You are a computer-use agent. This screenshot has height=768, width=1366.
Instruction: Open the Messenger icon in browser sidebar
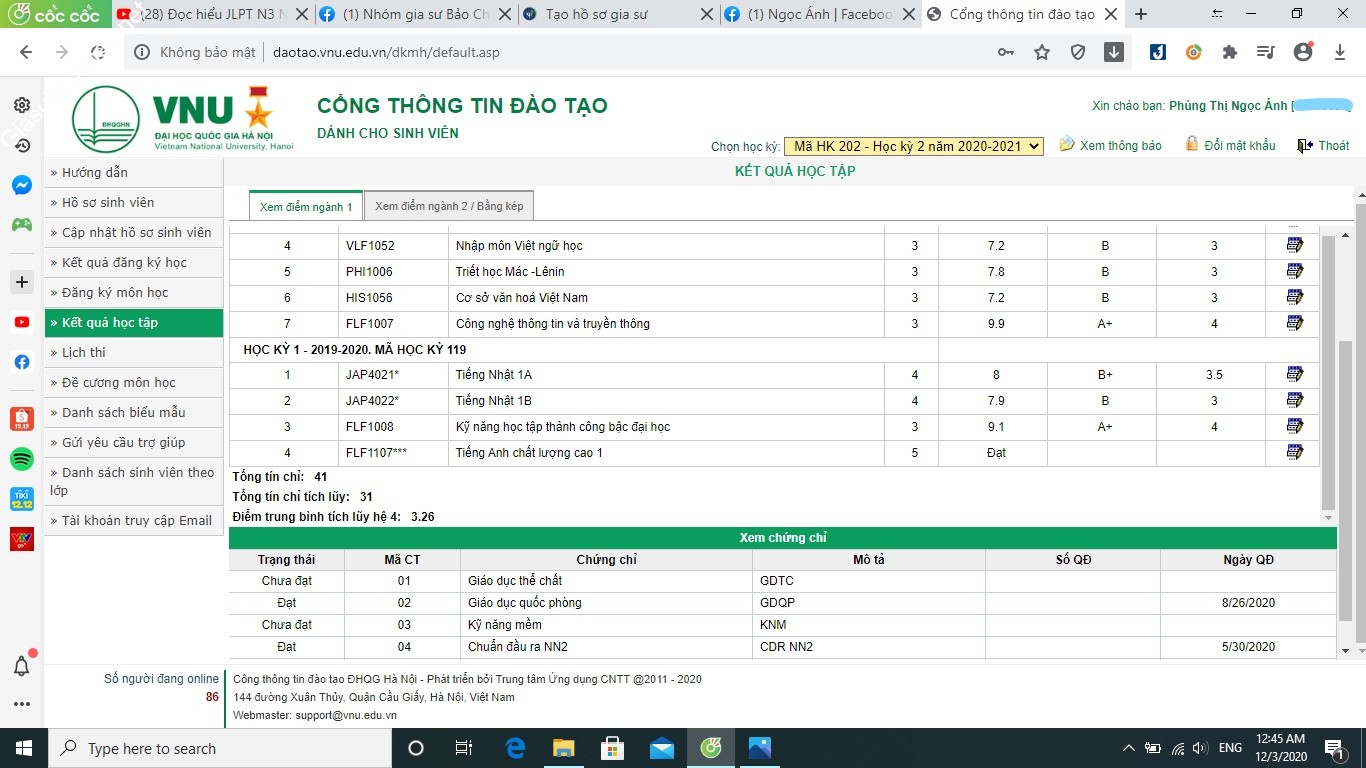(x=21, y=185)
